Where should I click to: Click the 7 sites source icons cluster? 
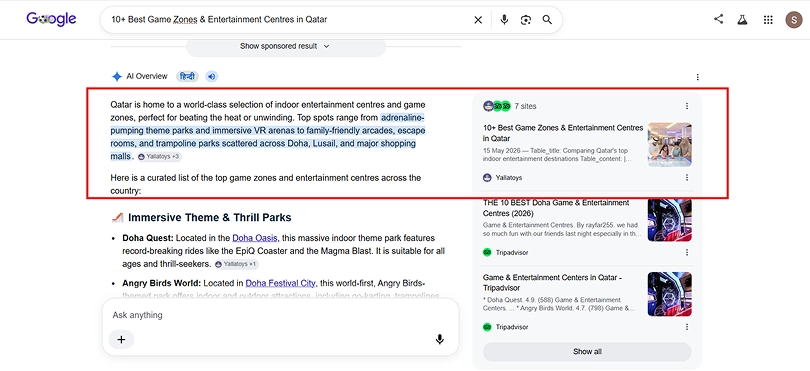point(496,106)
